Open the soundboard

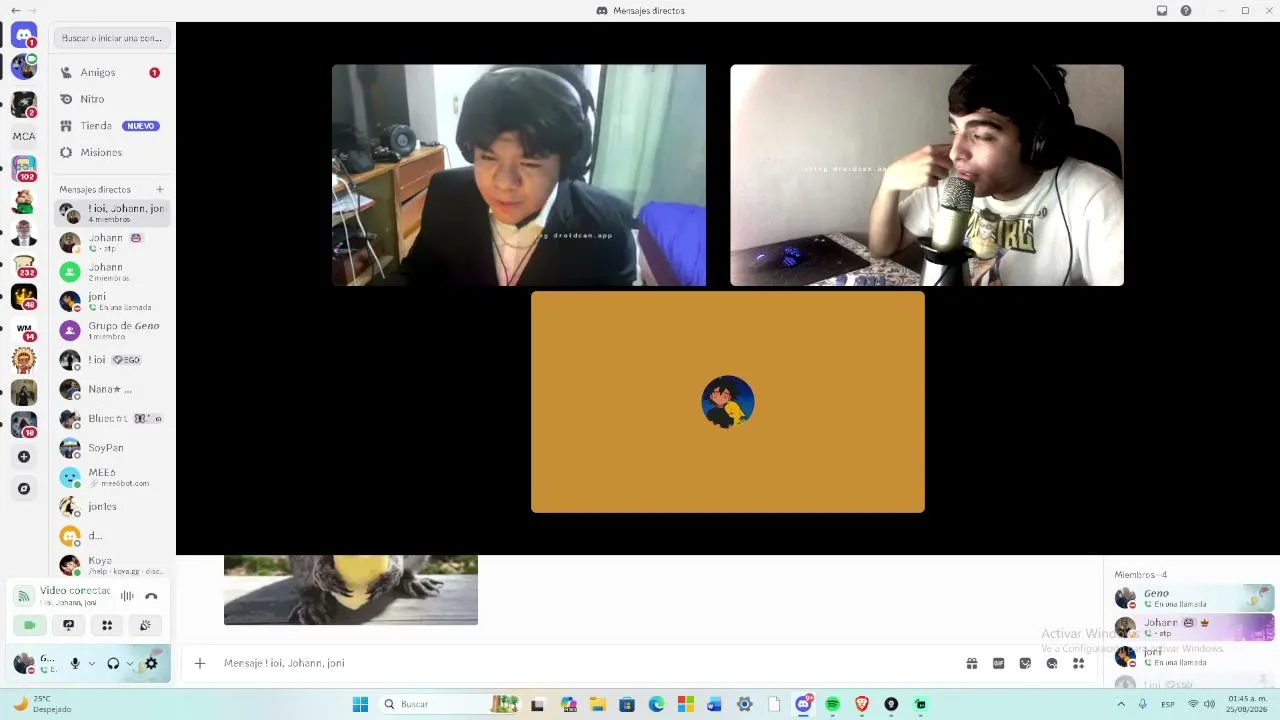pos(145,625)
